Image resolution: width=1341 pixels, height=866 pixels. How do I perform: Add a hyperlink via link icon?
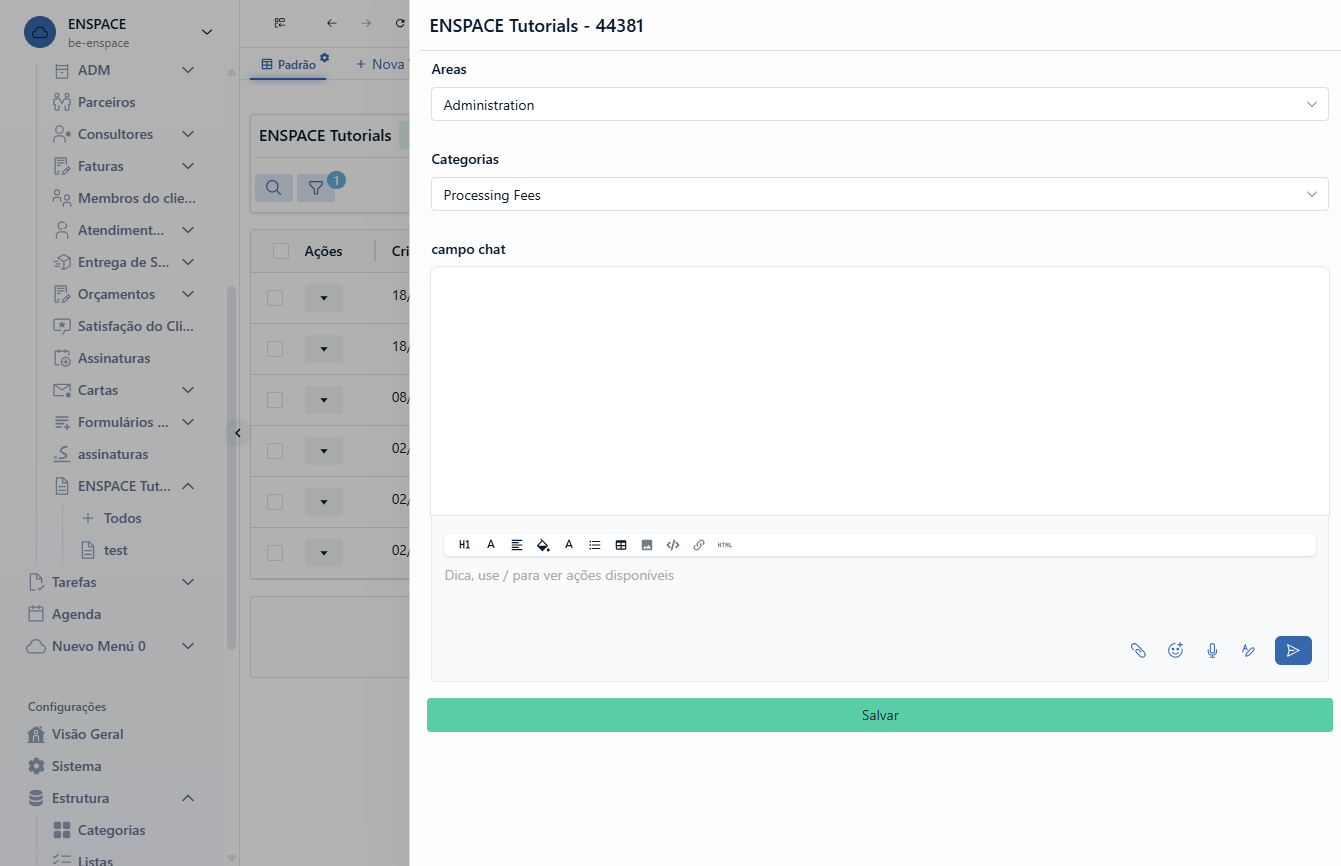[x=699, y=545]
